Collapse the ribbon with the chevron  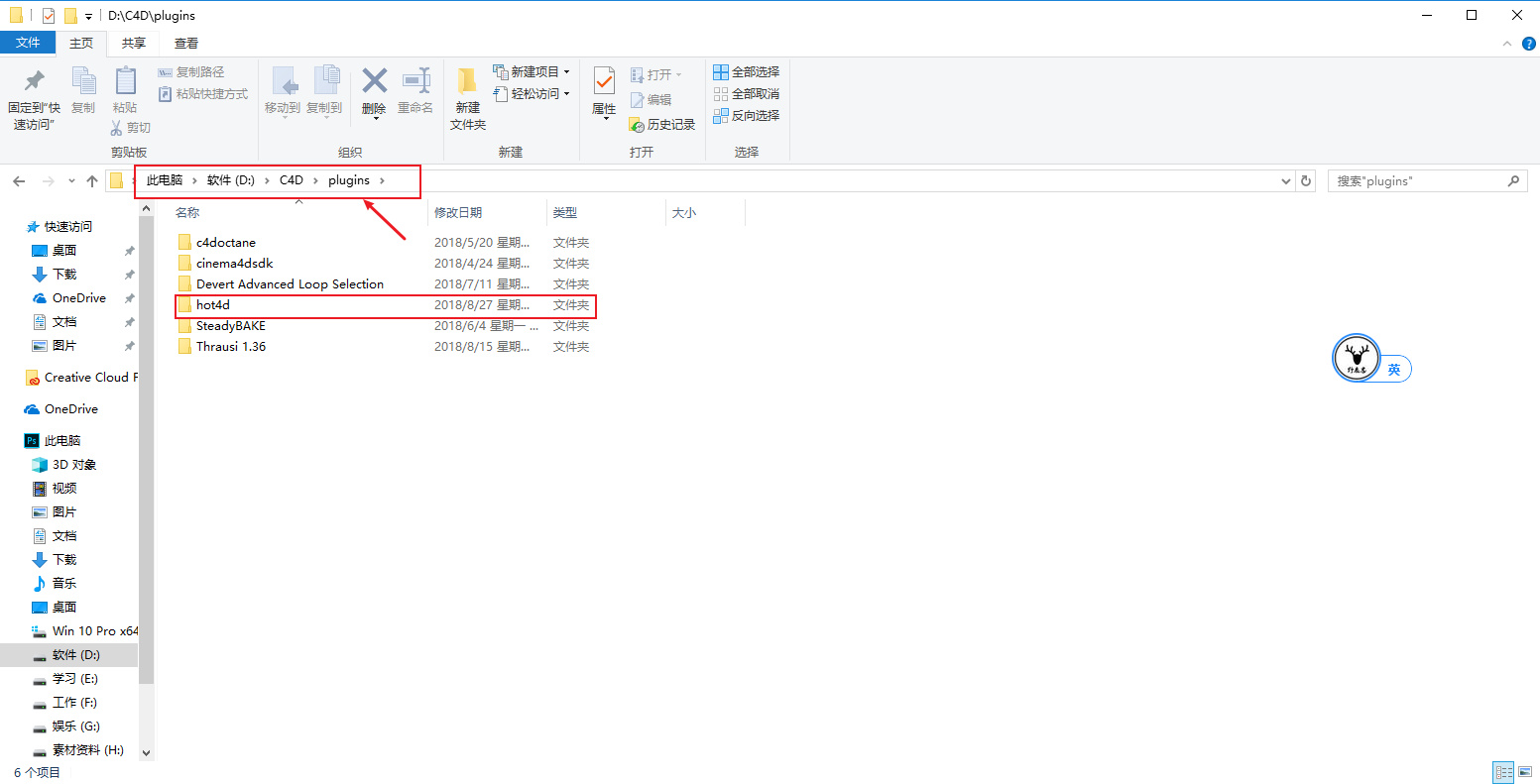pyautogui.click(x=1507, y=44)
